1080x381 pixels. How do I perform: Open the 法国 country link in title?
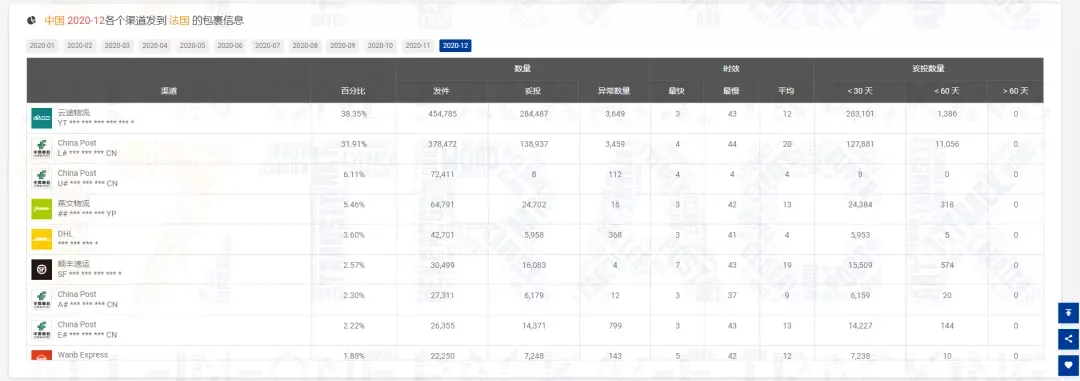click(x=179, y=21)
